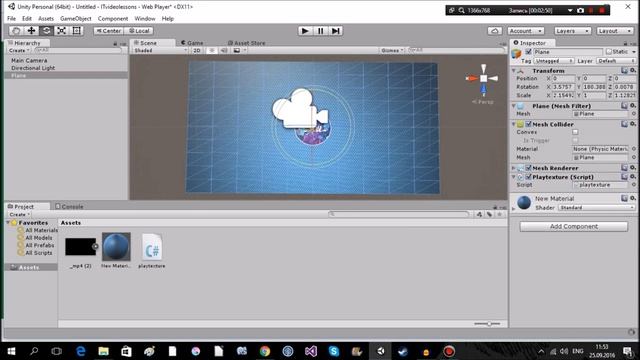Open the Hierarchy Create dropdown
This screenshot has width=640, height=360.
[19, 50]
